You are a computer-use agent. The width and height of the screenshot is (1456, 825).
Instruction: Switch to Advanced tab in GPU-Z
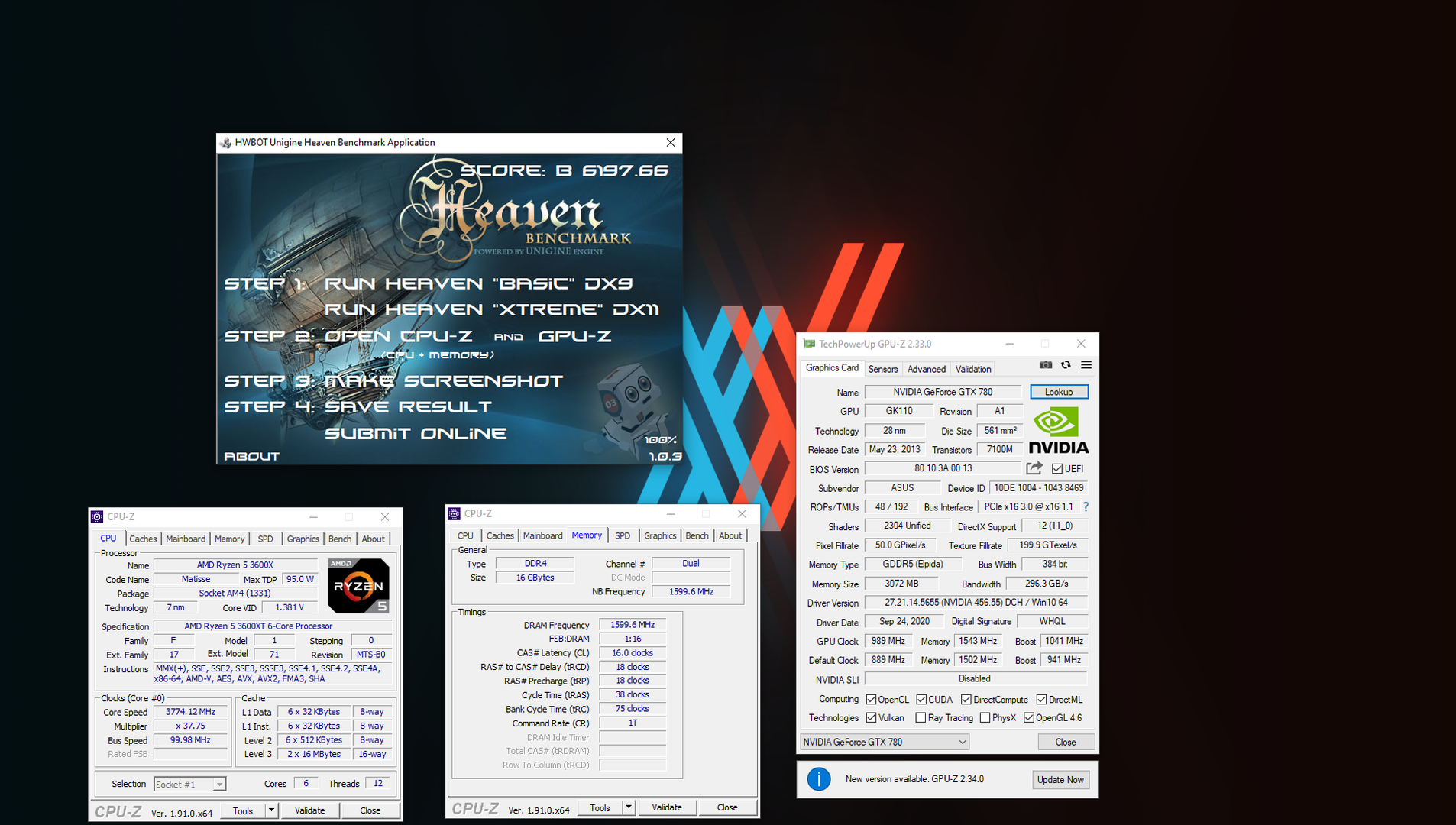tap(927, 369)
